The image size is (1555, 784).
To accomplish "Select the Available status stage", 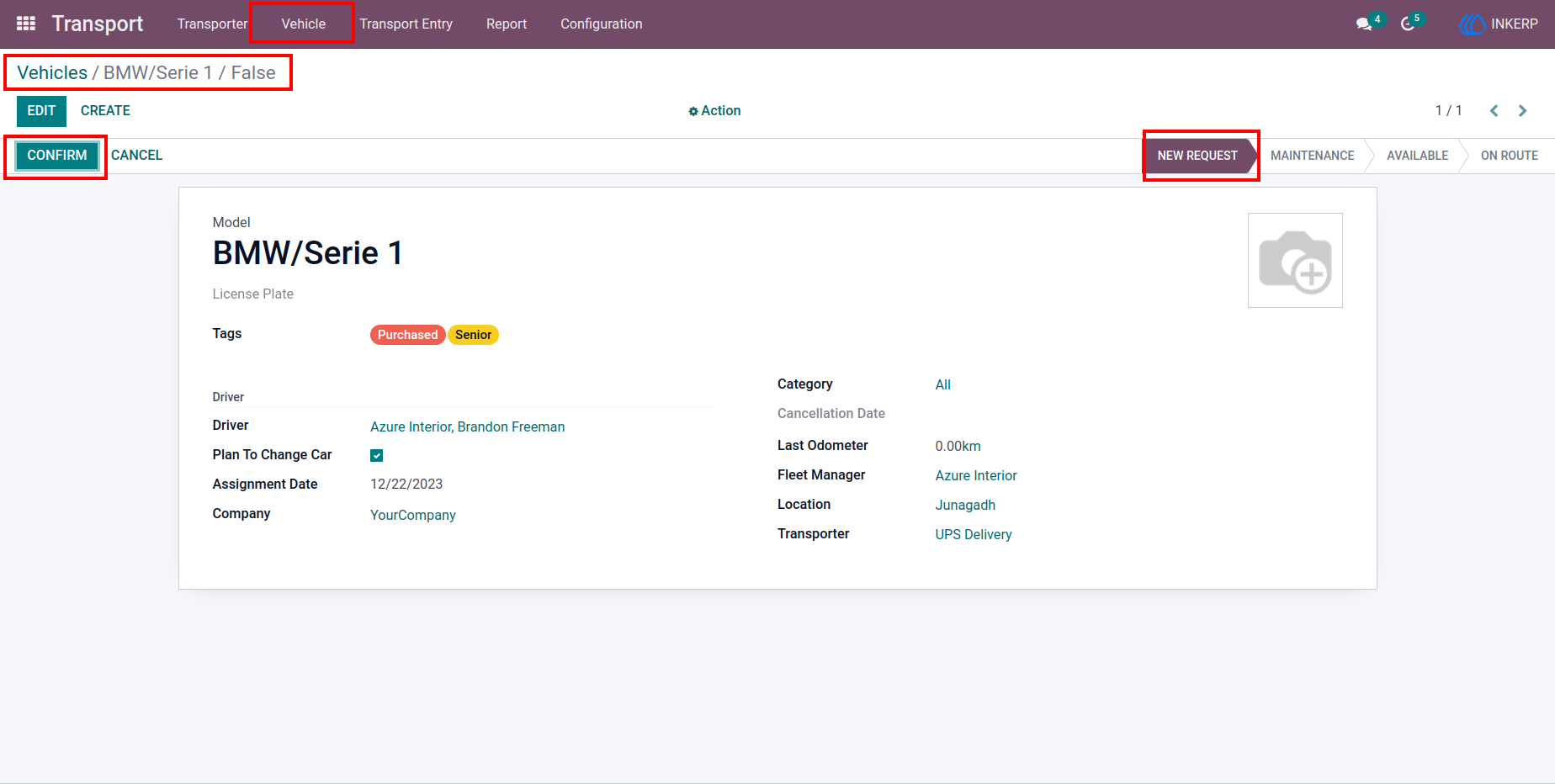I will click(1417, 156).
